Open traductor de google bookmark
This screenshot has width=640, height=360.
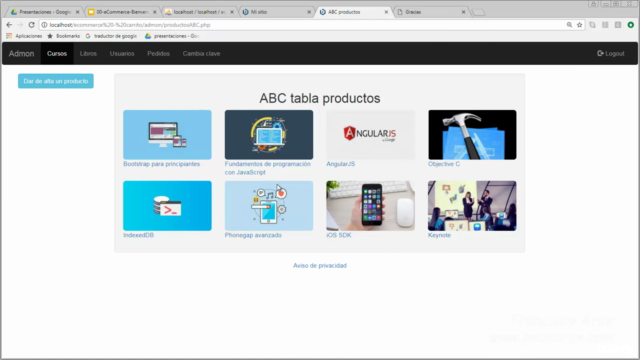click(x=111, y=36)
